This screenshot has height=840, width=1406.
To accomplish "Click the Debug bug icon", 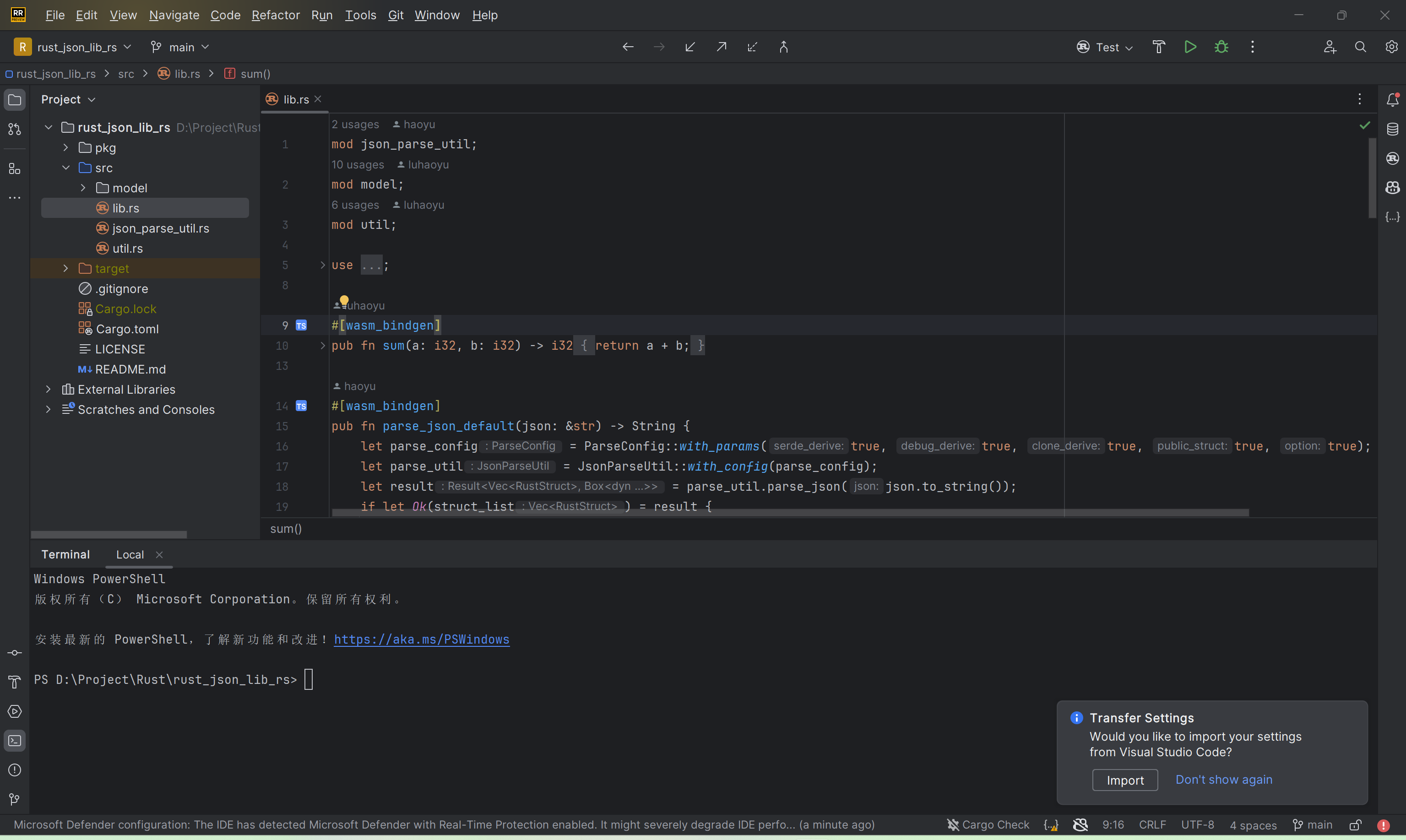I will pos(1221,47).
